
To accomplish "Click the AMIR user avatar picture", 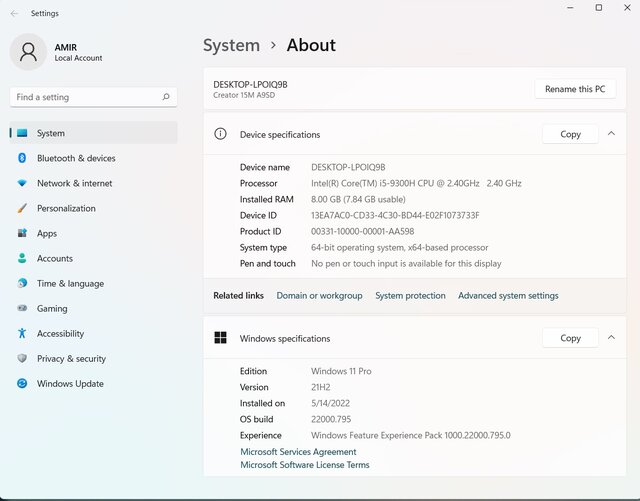I will tap(28, 52).
